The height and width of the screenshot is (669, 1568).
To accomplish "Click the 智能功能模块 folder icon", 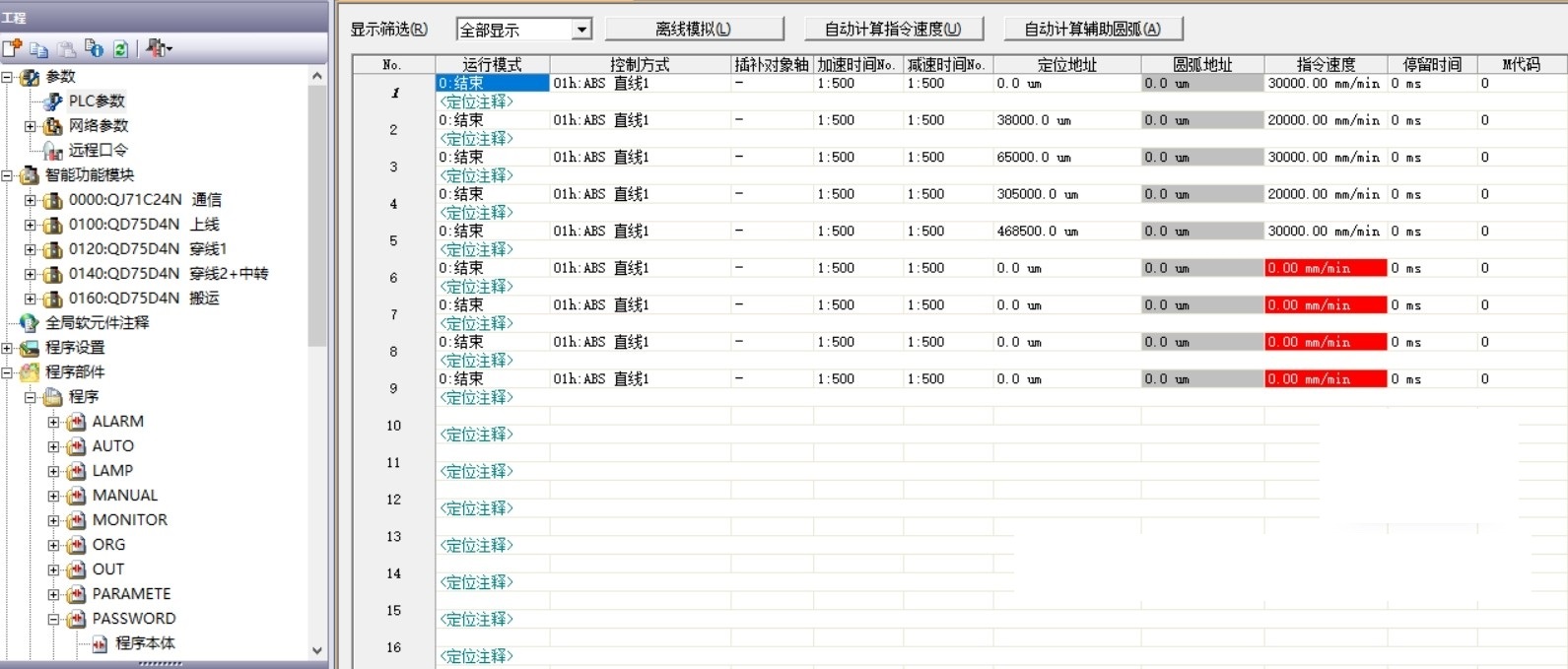I will pos(31,175).
